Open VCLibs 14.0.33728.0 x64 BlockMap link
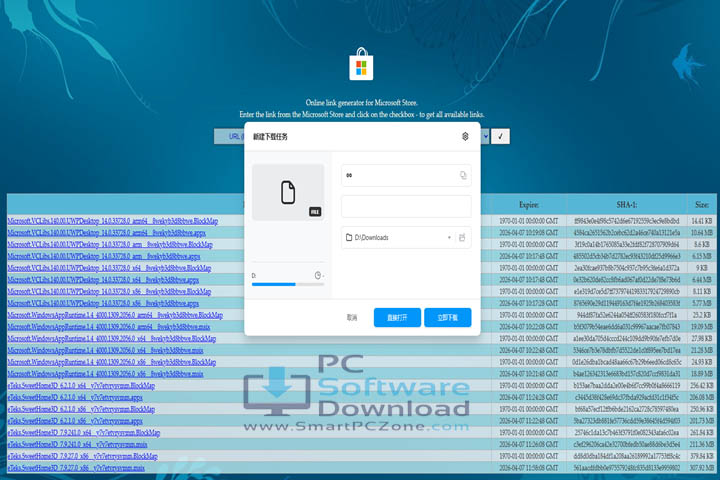 click(x=109, y=268)
